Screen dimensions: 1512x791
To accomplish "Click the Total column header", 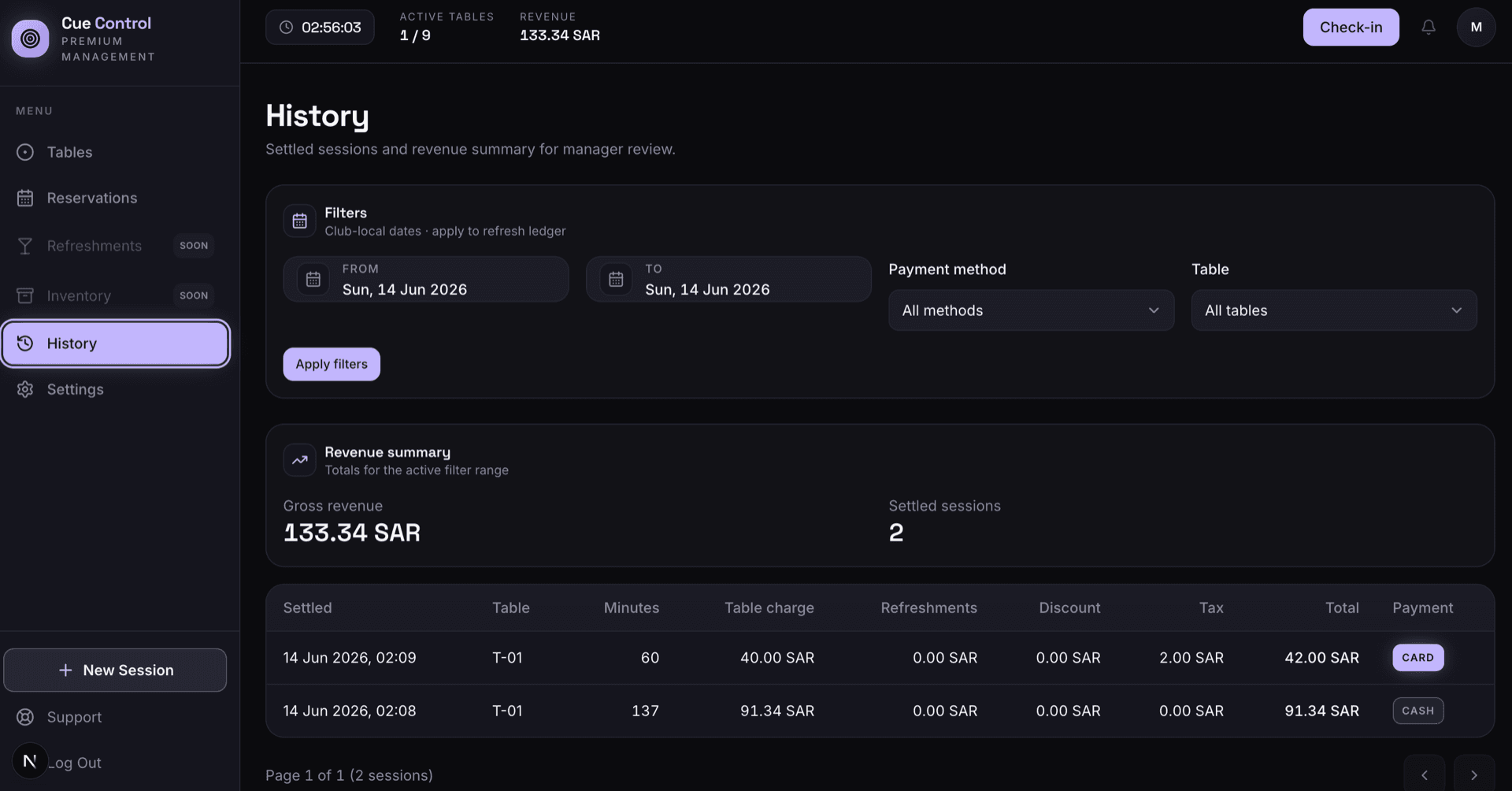I will pos(1342,608).
